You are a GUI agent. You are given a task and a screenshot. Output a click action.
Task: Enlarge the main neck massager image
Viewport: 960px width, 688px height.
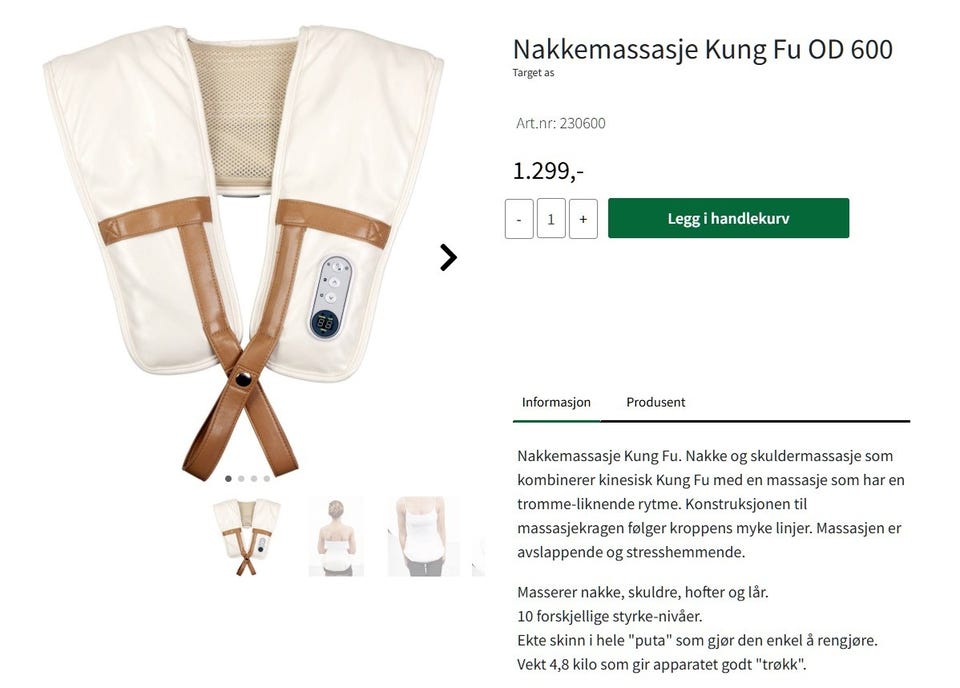(x=244, y=251)
